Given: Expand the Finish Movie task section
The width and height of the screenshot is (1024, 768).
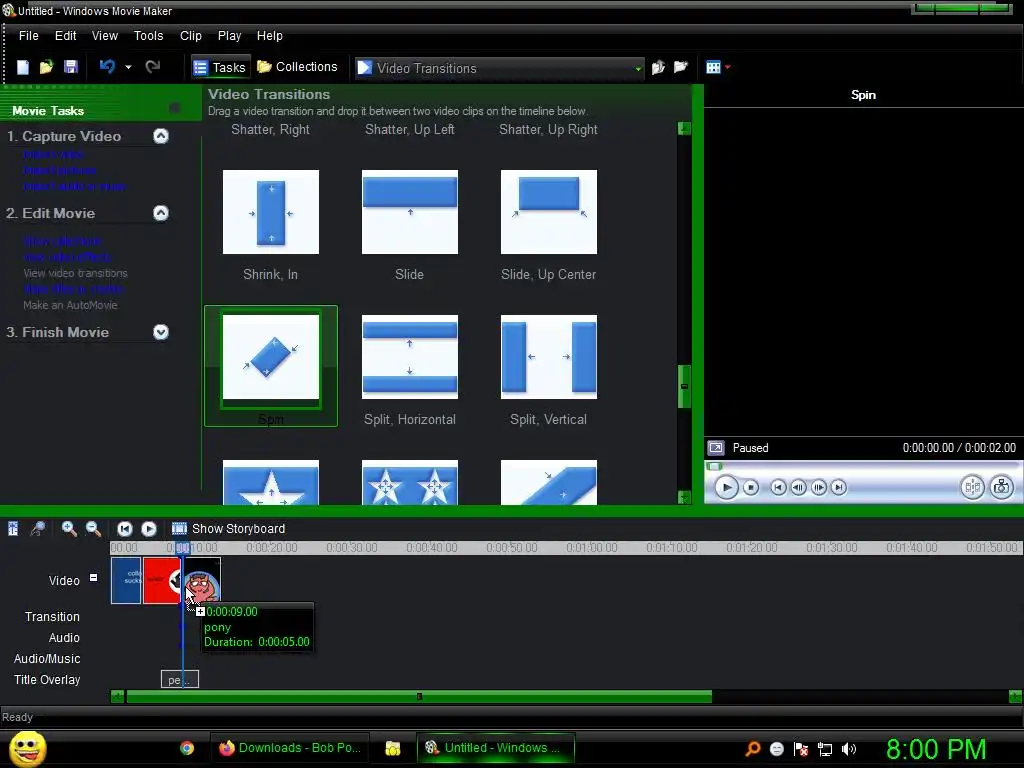Looking at the screenshot, I should 161,332.
